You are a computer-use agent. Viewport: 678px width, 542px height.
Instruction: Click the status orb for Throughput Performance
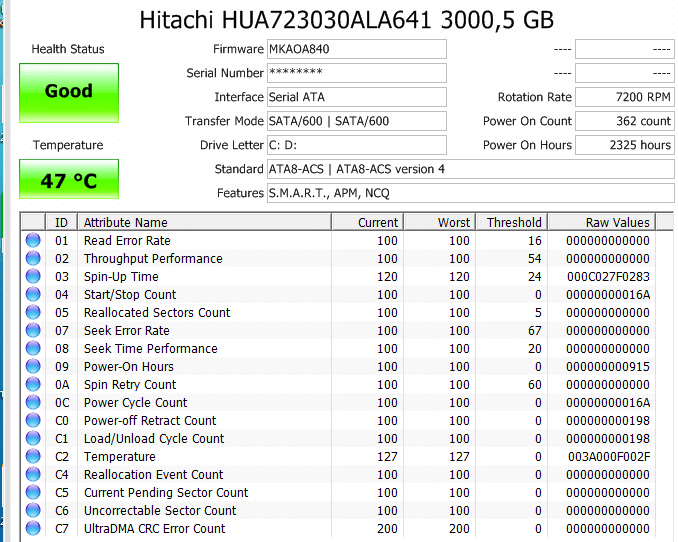pos(33,258)
